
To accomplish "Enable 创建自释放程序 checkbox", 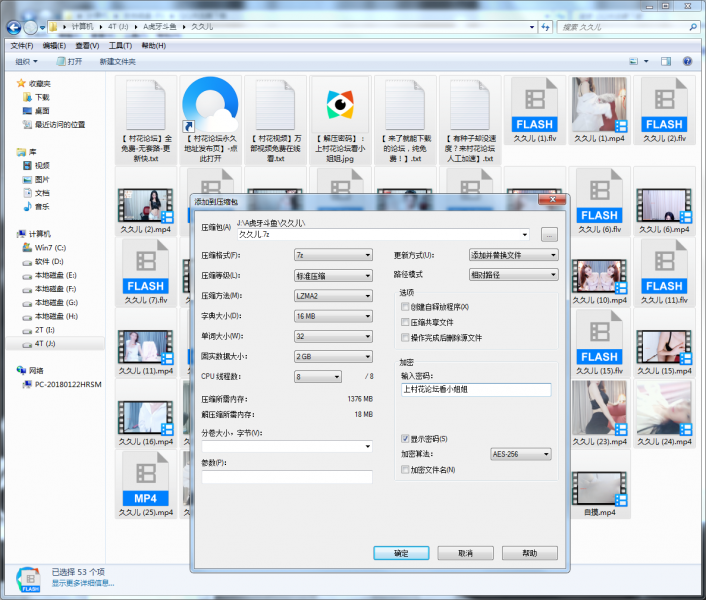I will click(x=404, y=307).
